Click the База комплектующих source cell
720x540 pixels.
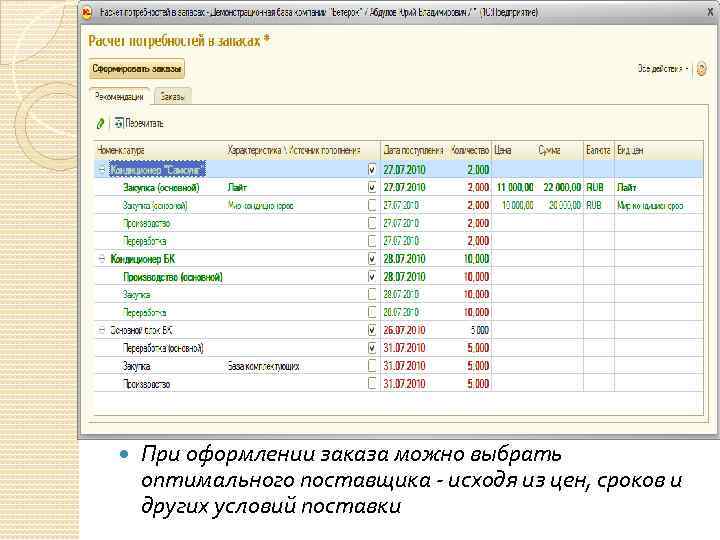pyautogui.click(x=264, y=366)
